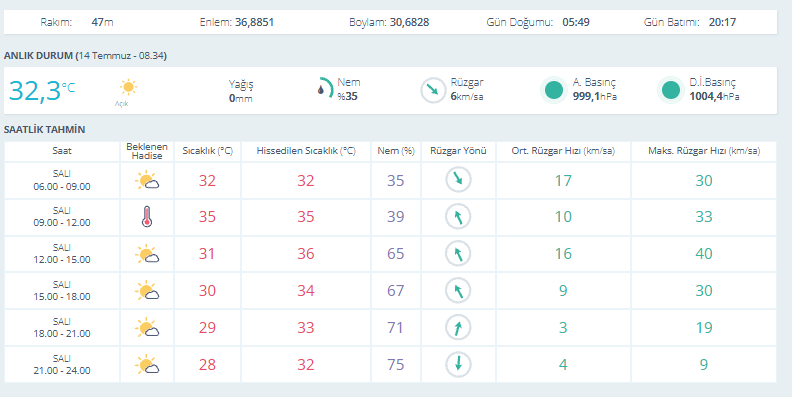Click the thermometer icon for 09.00 - 12.00
The image size is (792, 397).
click(147, 217)
